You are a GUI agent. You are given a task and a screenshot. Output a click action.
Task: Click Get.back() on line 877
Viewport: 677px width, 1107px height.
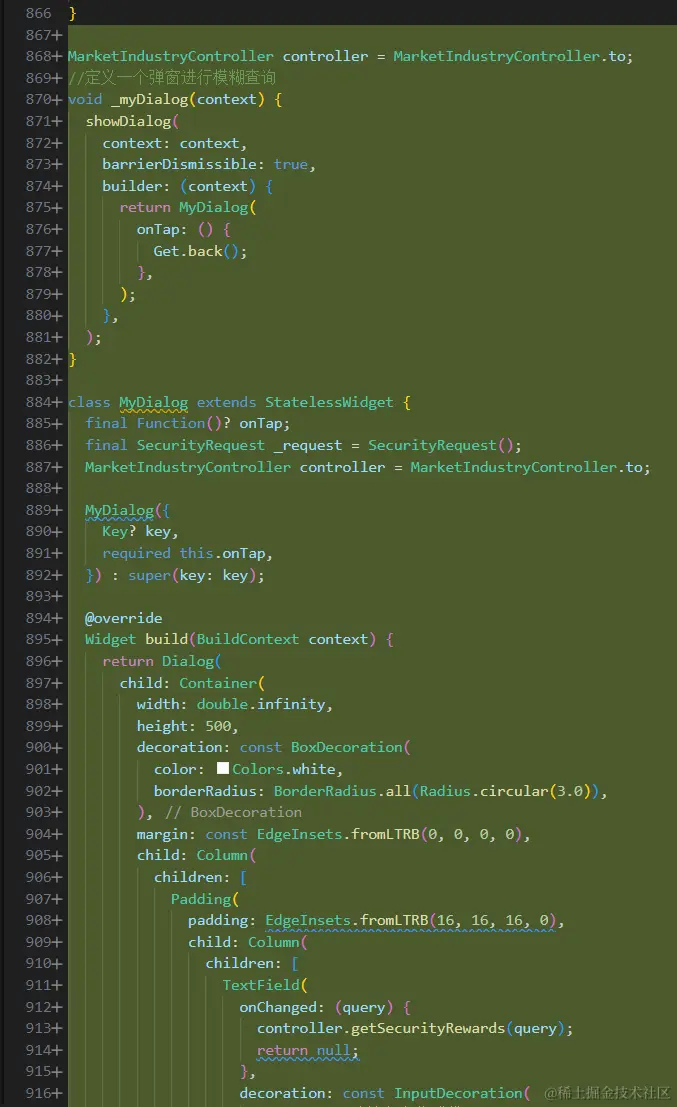tap(197, 251)
